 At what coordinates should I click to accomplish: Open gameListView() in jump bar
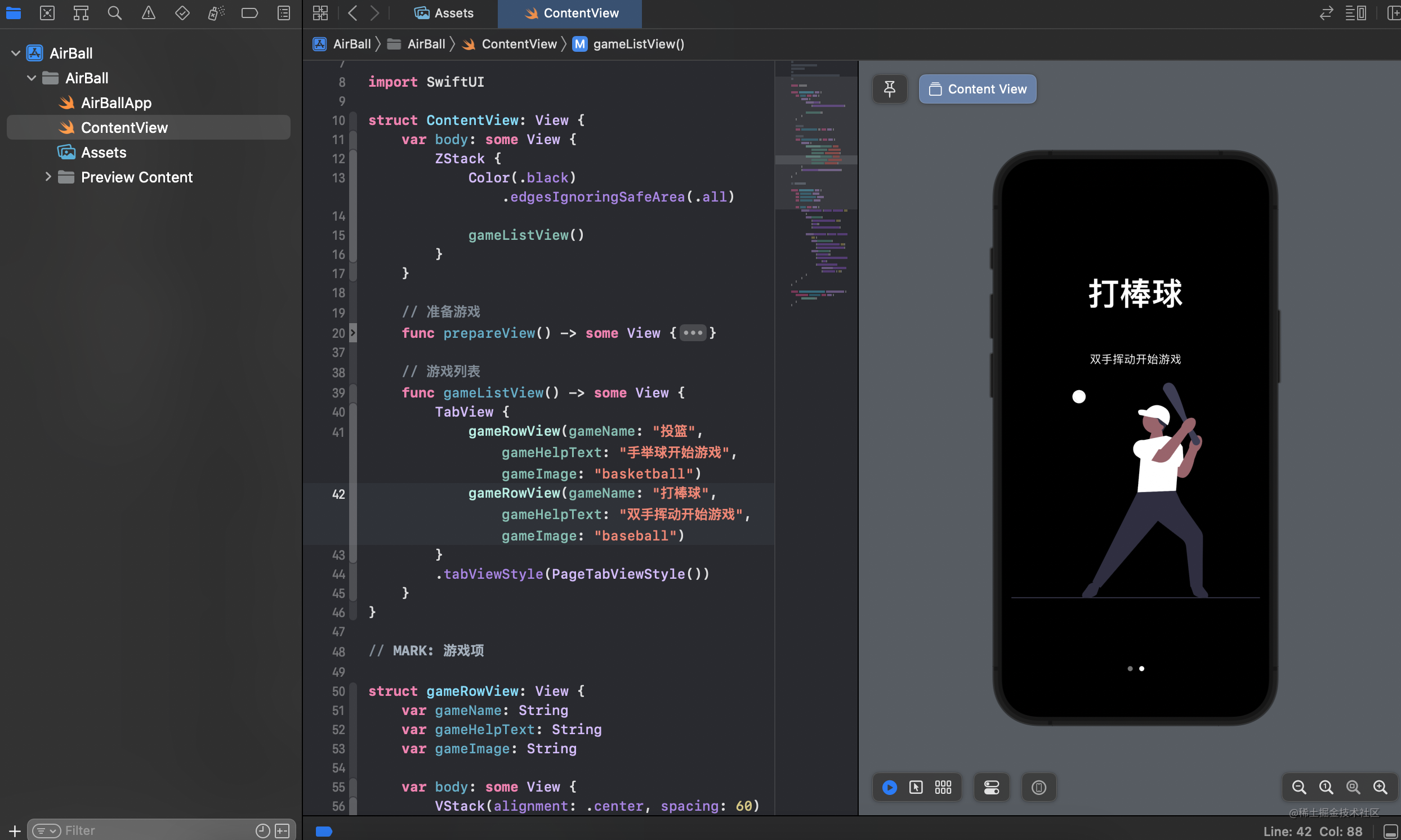(628, 43)
